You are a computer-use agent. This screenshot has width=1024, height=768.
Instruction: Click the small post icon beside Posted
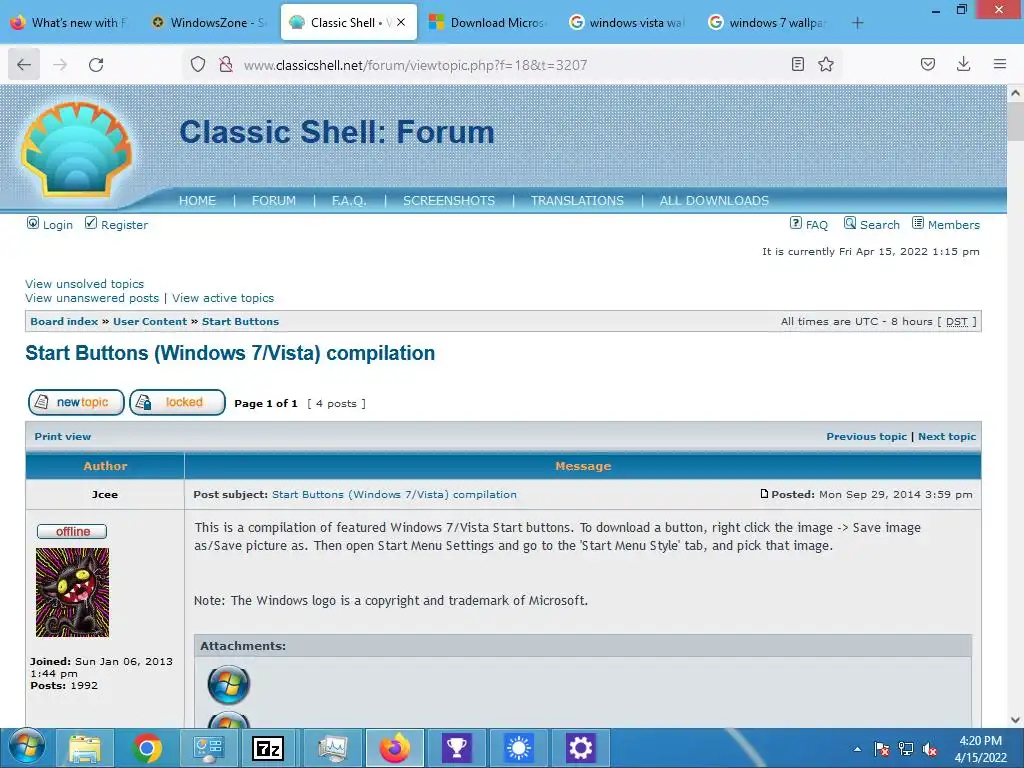(x=764, y=494)
